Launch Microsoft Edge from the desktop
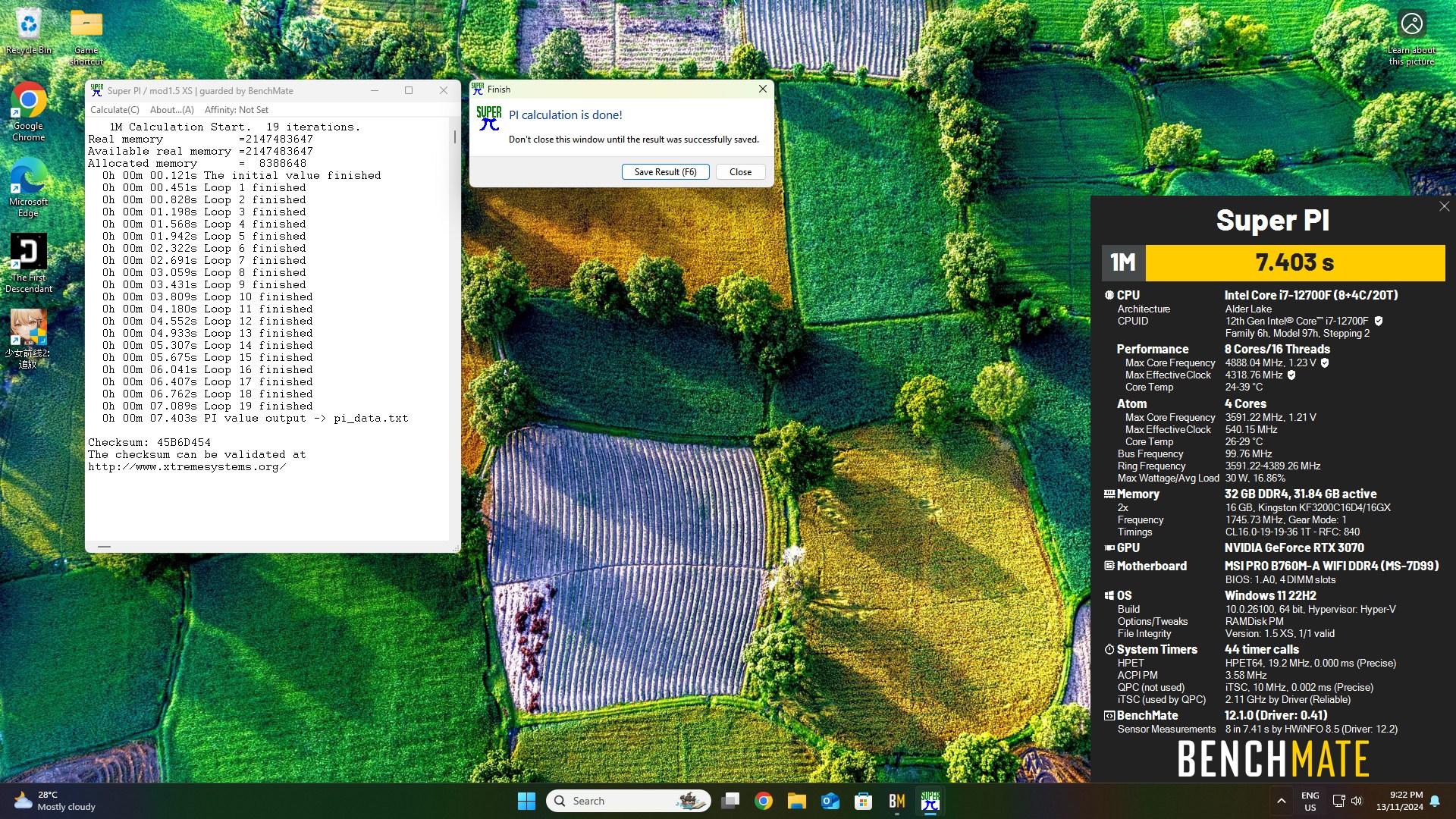1456x819 pixels. tap(28, 187)
